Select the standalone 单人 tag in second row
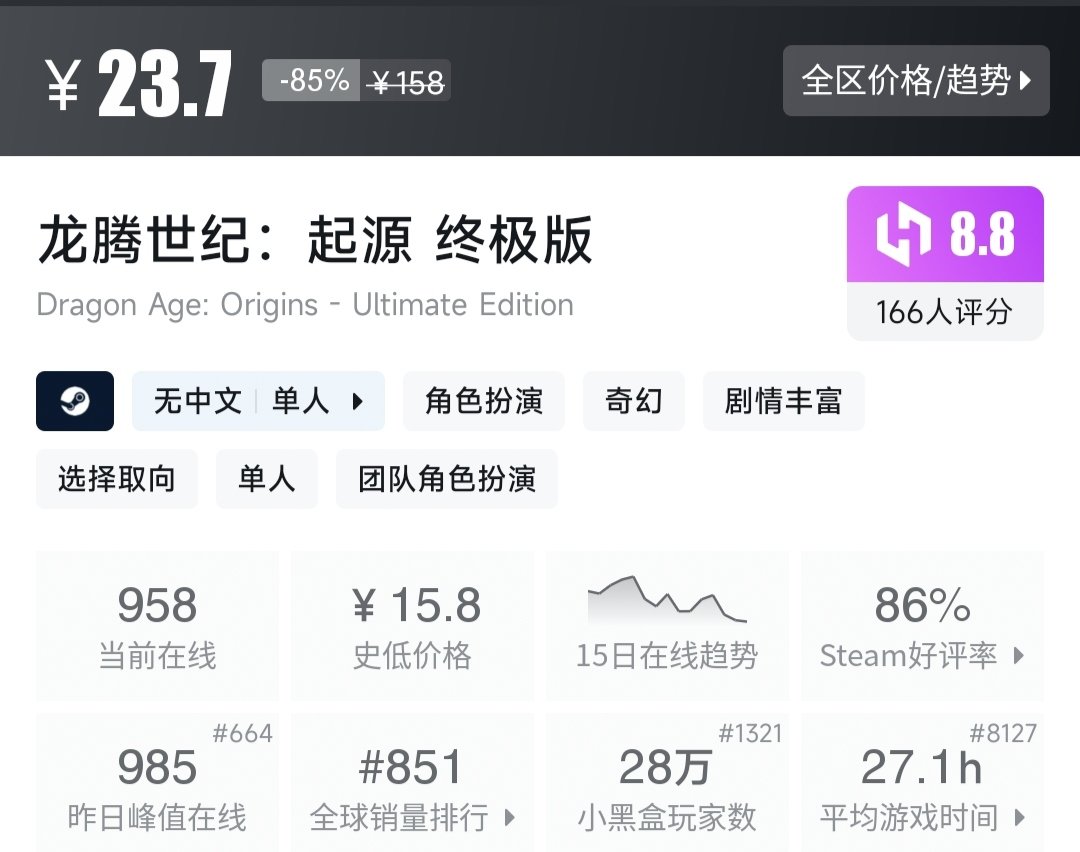Image resolution: width=1080 pixels, height=852 pixels. [267, 479]
